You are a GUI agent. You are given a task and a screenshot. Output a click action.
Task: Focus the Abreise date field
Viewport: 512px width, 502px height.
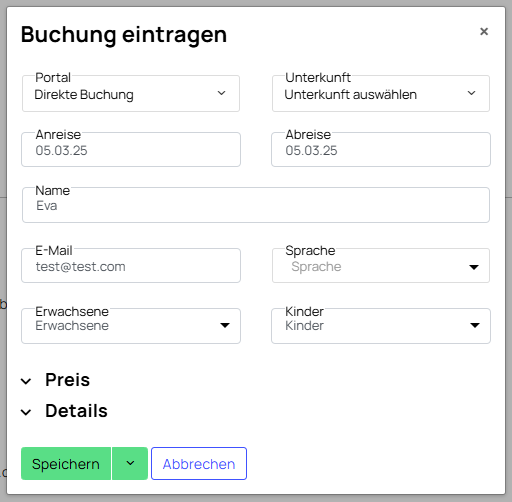(x=381, y=149)
